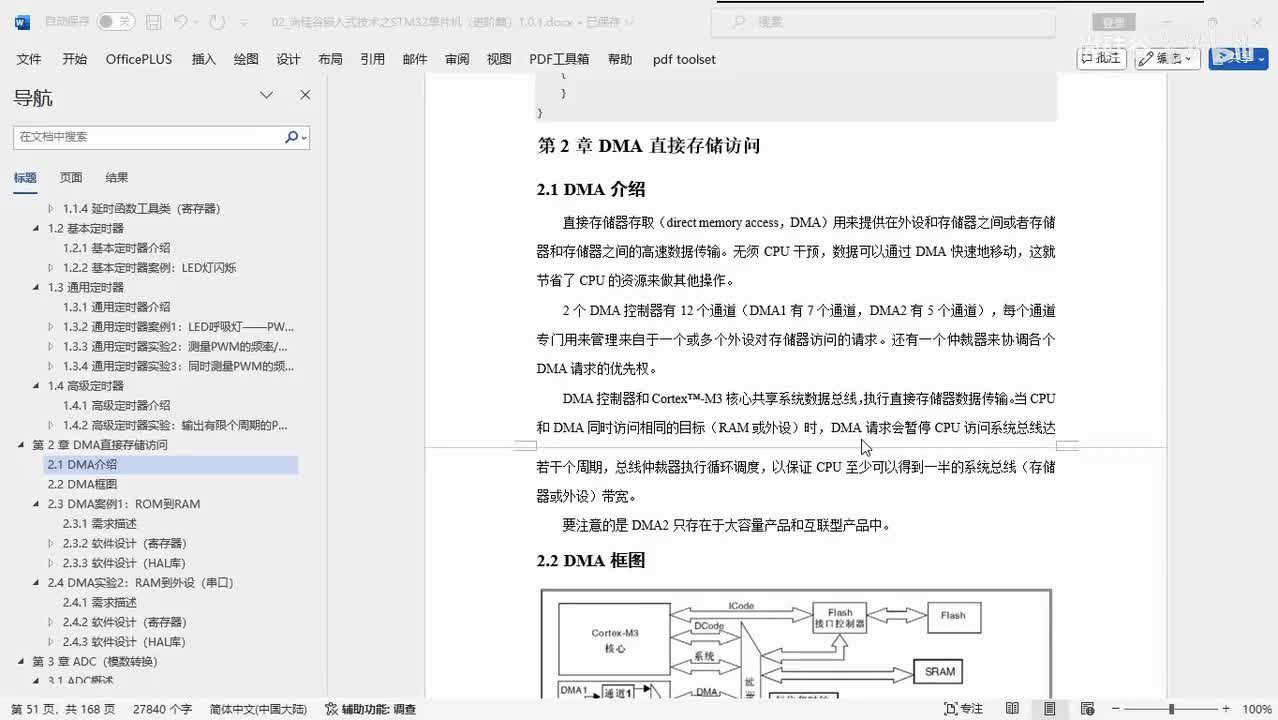Screen dimensions: 1278x720
Task: Expand heading 1.1.4 延时函数工具类
Action: 52,209
